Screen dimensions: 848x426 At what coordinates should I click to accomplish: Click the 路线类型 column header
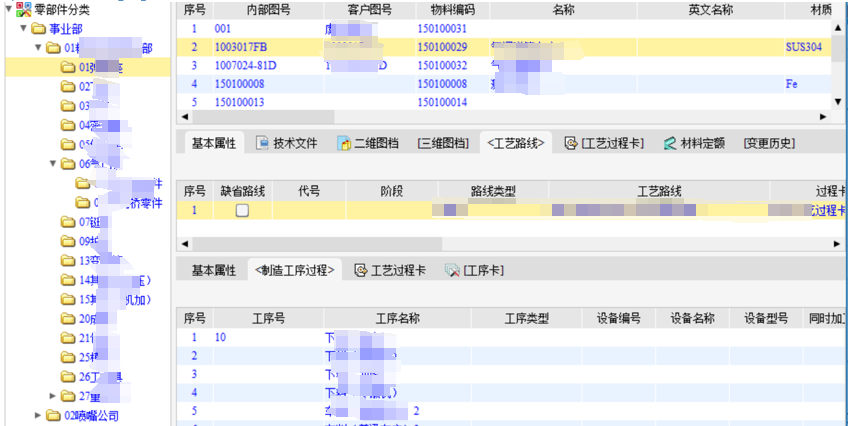(x=494, y=191)
